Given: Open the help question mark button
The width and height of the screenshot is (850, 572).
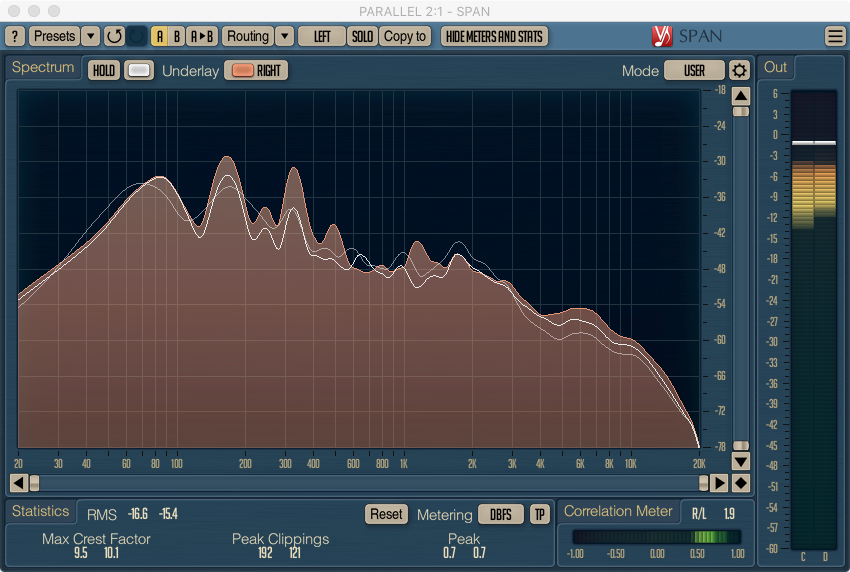Looking at the screenshot, I should tap(15, 36).
